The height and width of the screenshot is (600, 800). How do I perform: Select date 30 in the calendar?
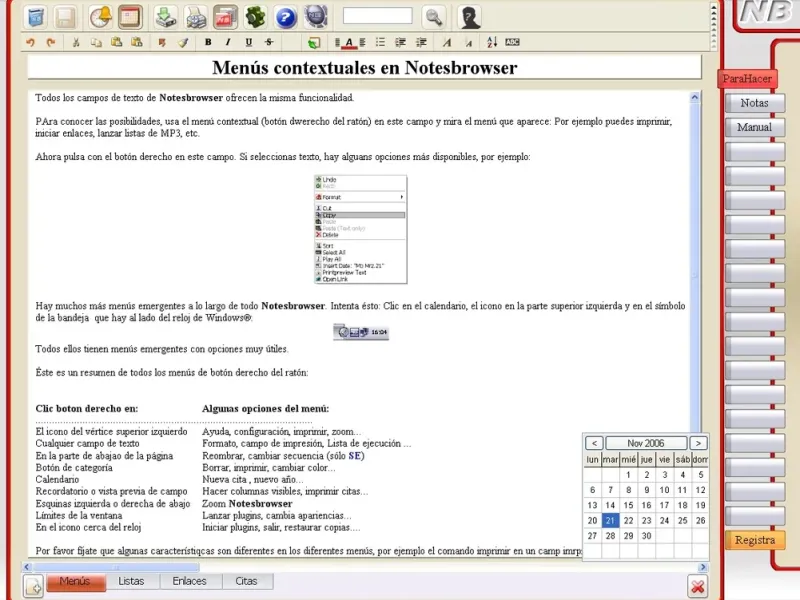click(646, 536)
